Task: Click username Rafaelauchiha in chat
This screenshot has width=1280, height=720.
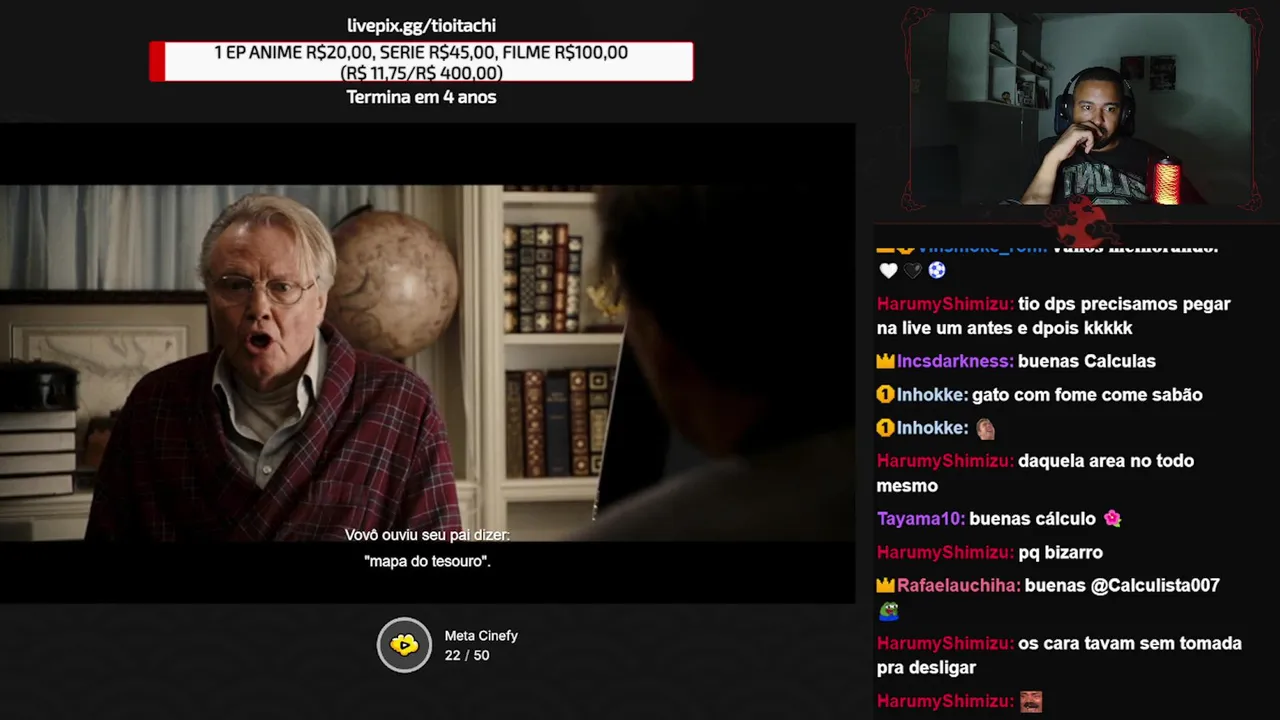Action: 958,586
